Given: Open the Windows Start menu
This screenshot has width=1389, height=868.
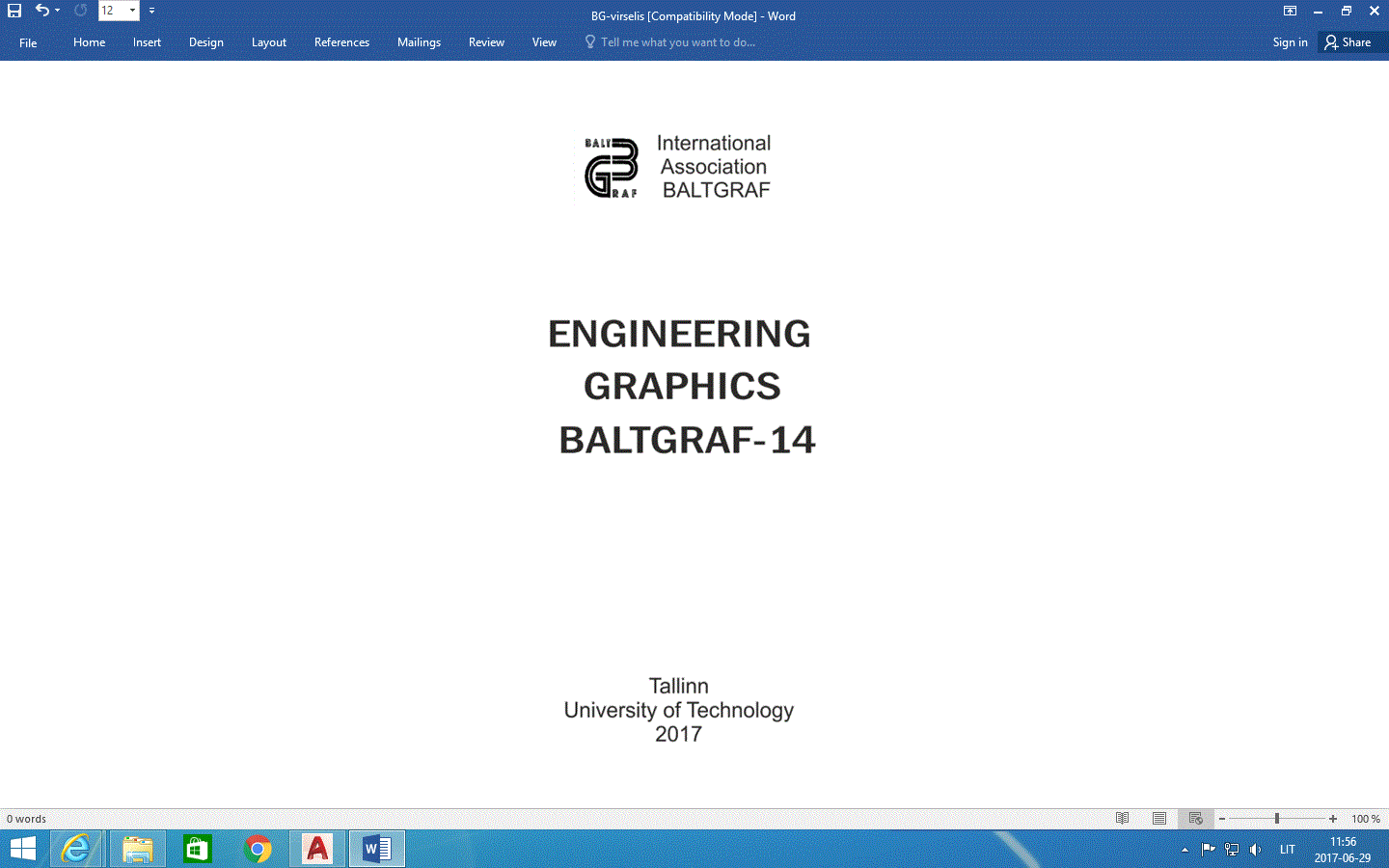Looking at the screenshot, I should coord(22,849).
